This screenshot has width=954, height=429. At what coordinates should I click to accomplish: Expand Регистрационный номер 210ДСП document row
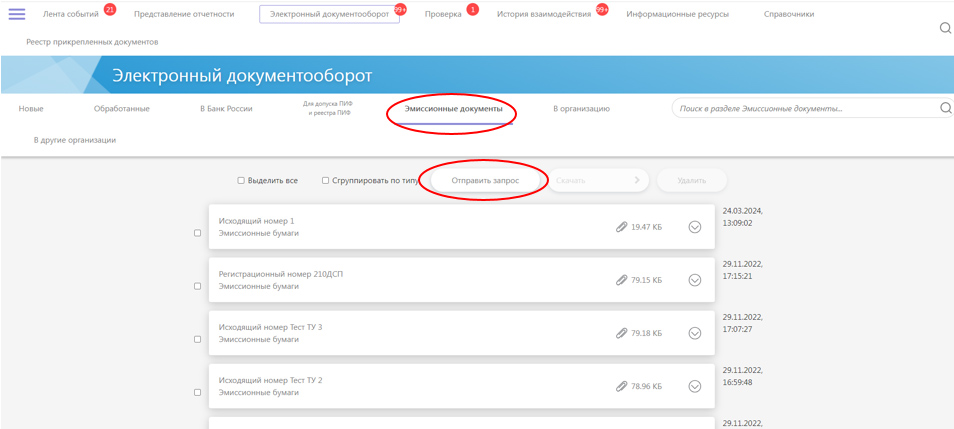695,280
